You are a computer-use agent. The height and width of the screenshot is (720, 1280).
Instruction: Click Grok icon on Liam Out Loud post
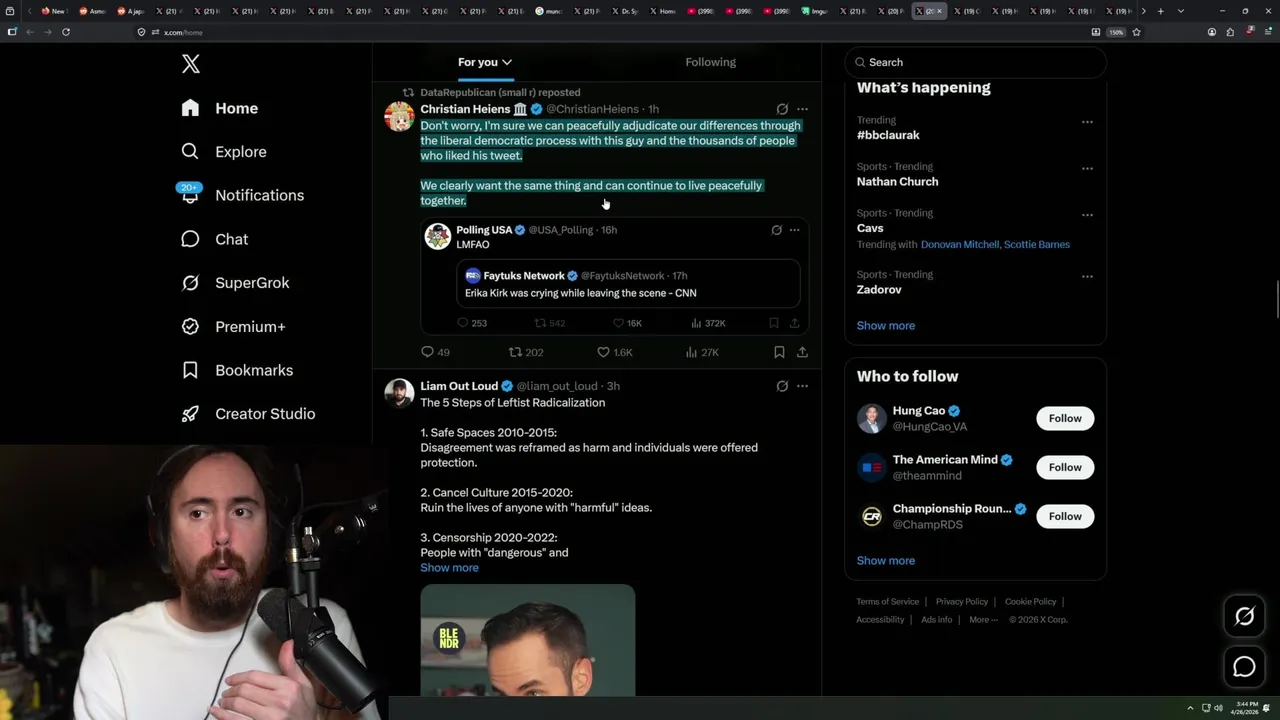782,386
